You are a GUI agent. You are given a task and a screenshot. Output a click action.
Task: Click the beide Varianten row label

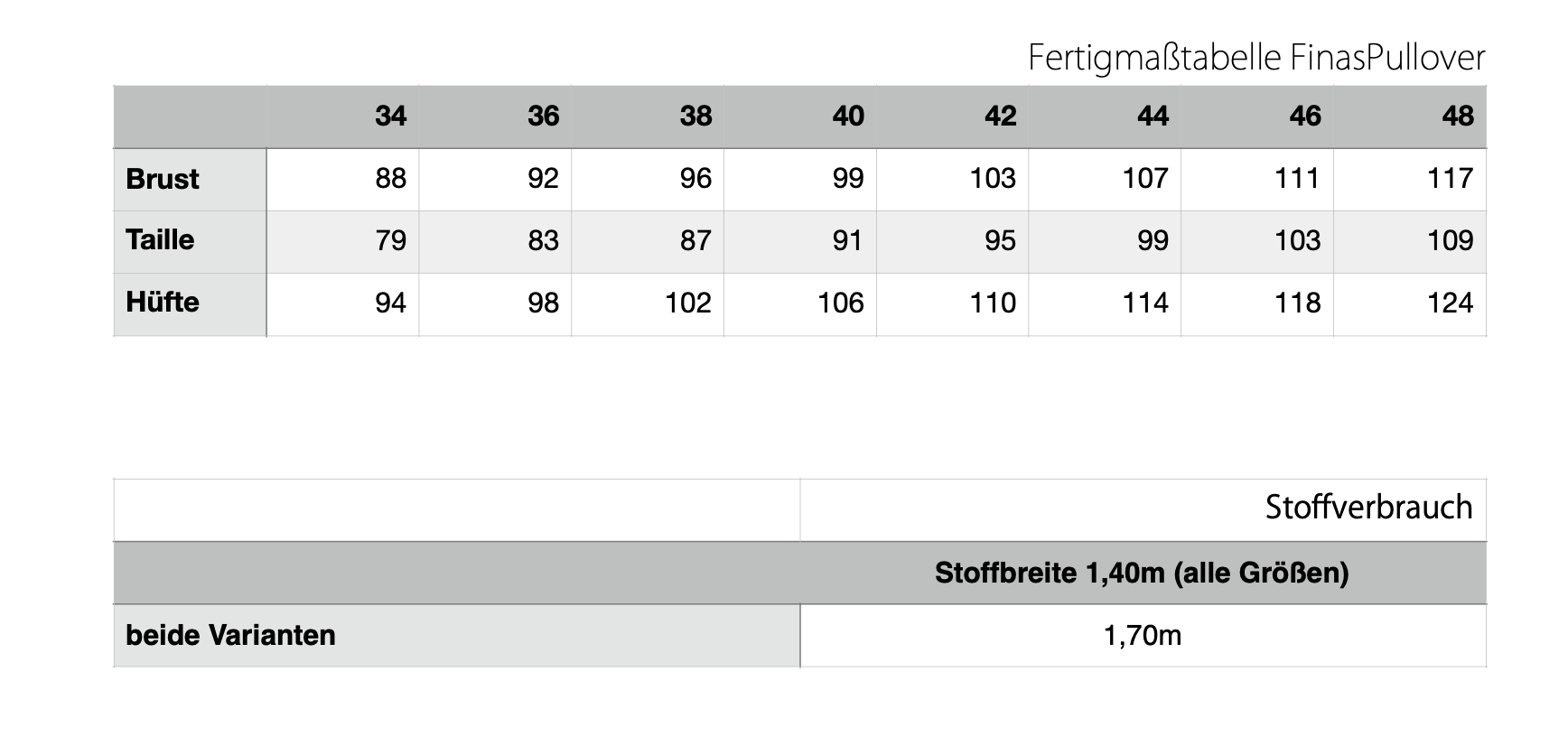click(230, 636)
